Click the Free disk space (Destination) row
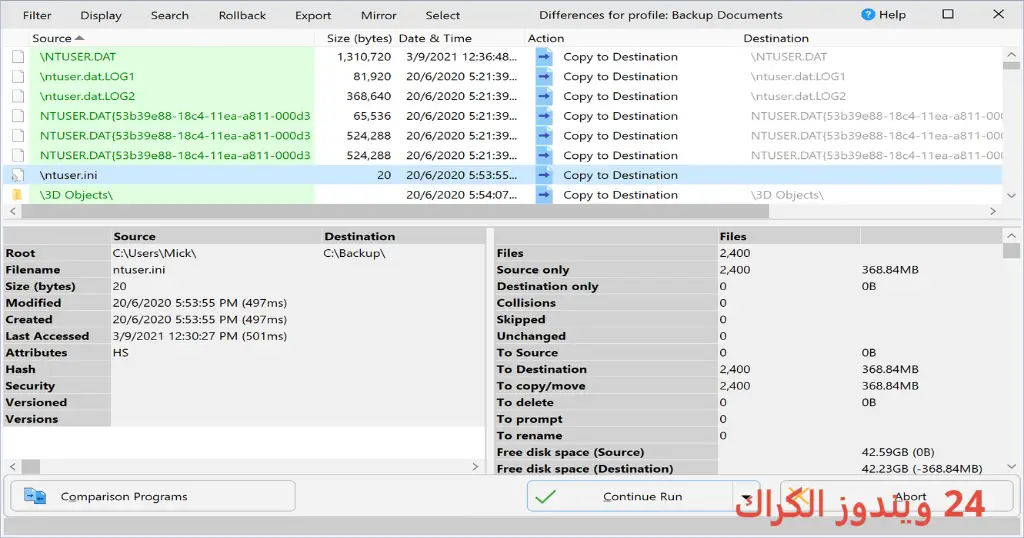 click(748, 469)
